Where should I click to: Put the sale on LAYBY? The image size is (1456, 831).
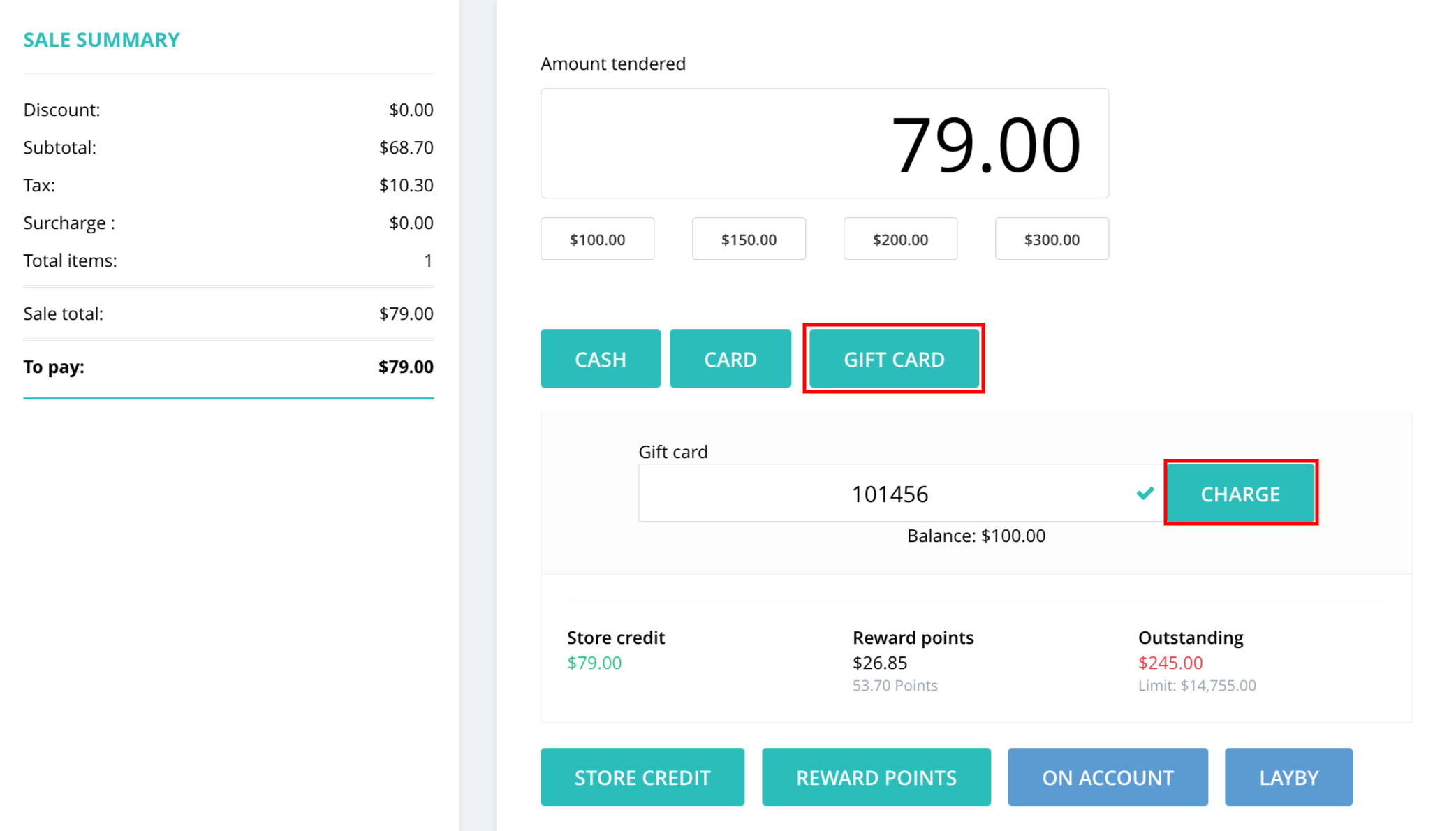(1288, 777)
